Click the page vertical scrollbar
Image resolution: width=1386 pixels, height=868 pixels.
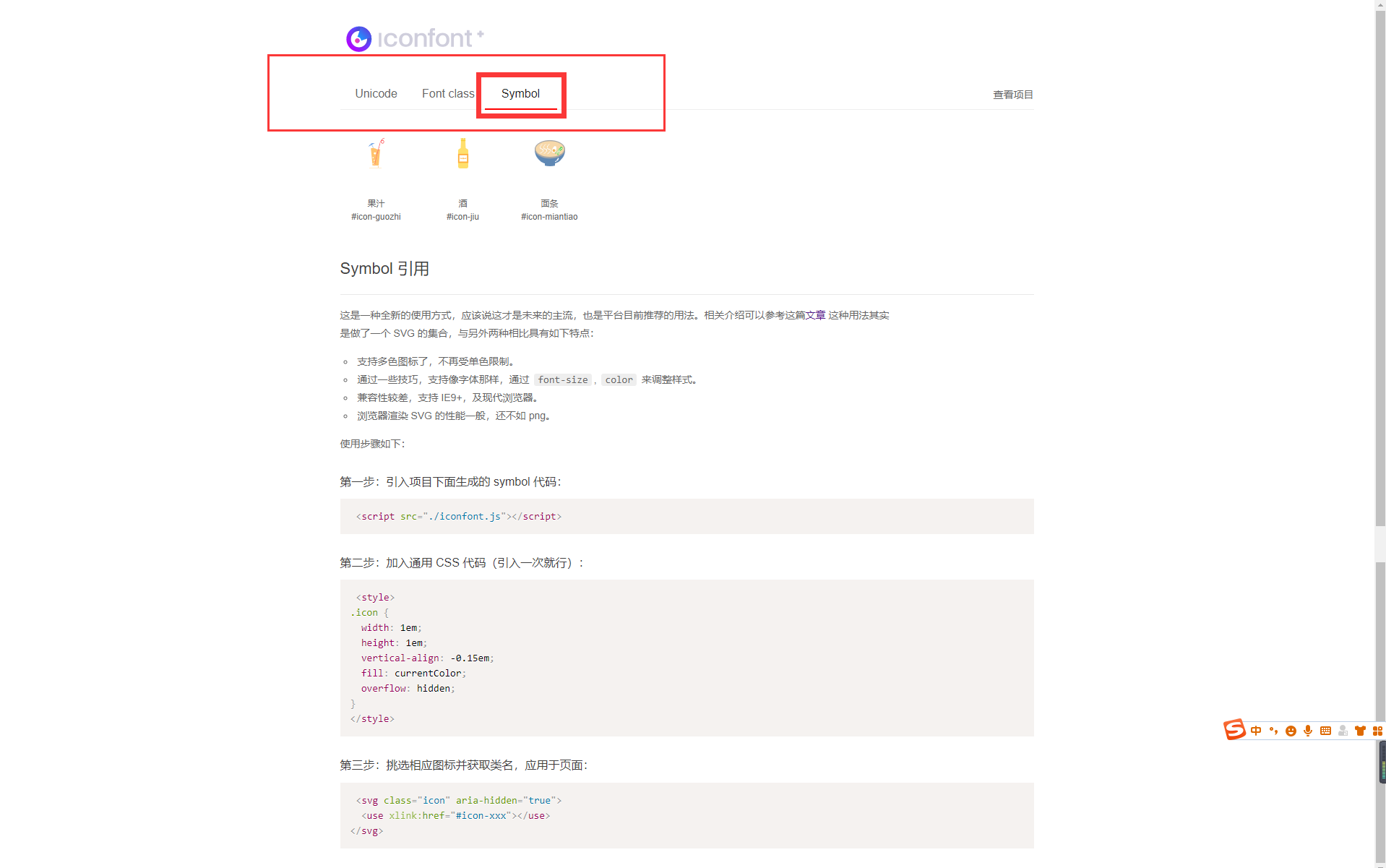coord(1380,434)
